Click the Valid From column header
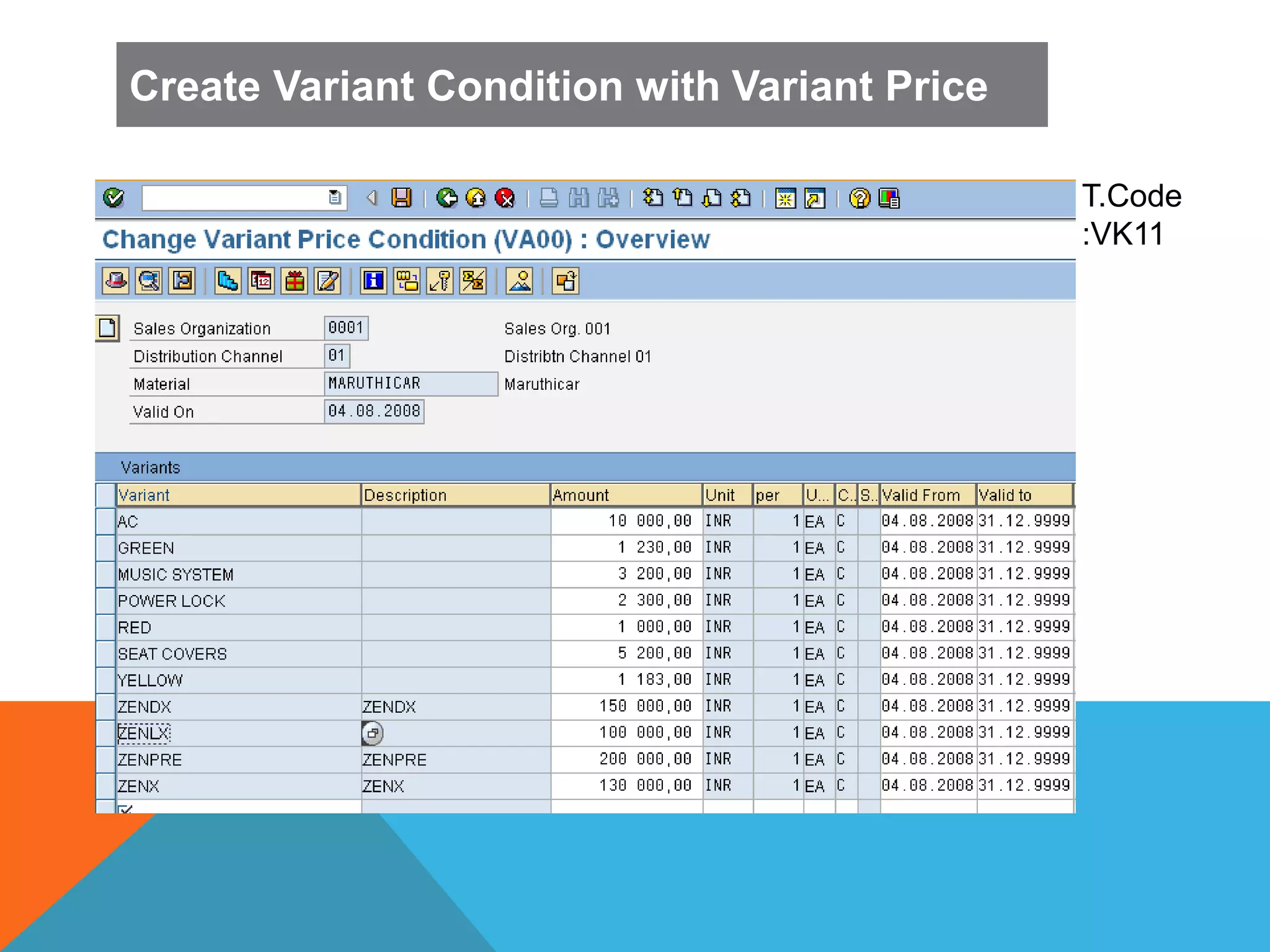The image size is (1270, 952). tap(928, 495)
